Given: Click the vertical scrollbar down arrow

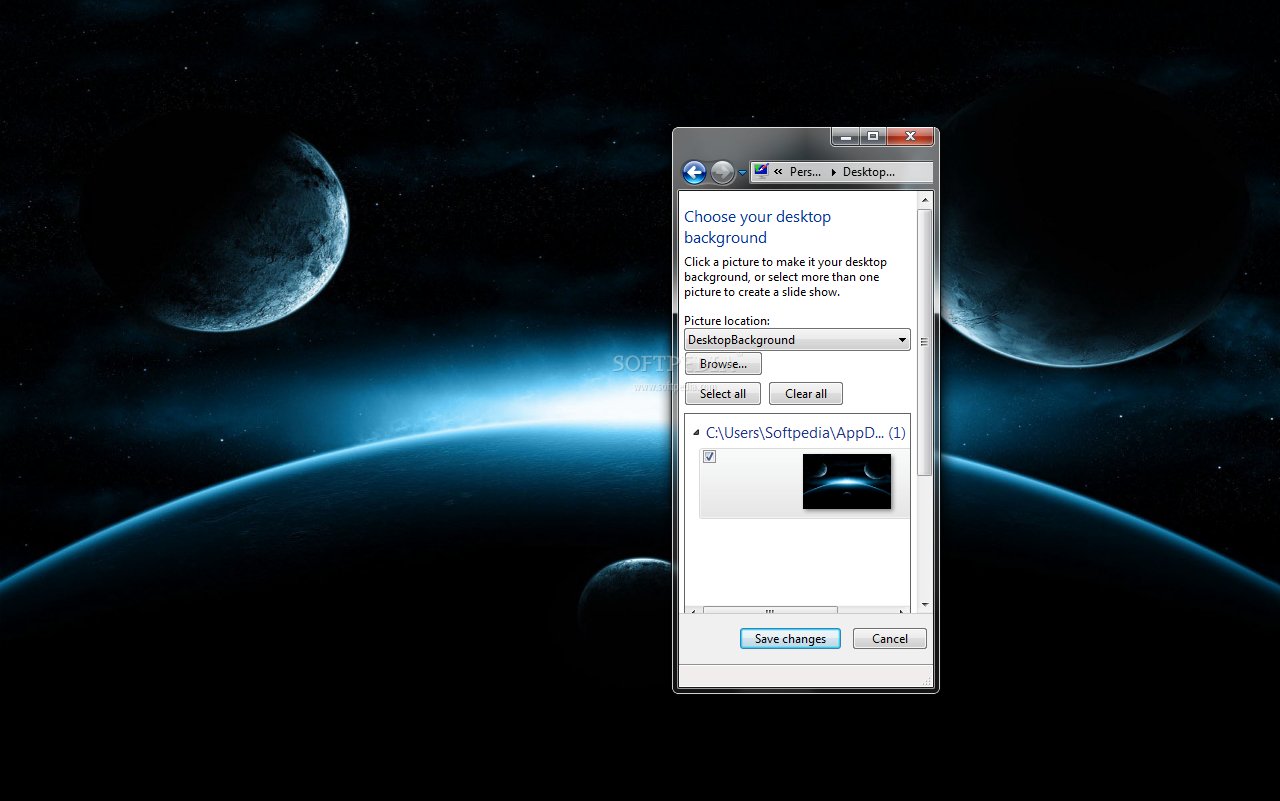Looking at the screenshot, I should click(925, 604).
